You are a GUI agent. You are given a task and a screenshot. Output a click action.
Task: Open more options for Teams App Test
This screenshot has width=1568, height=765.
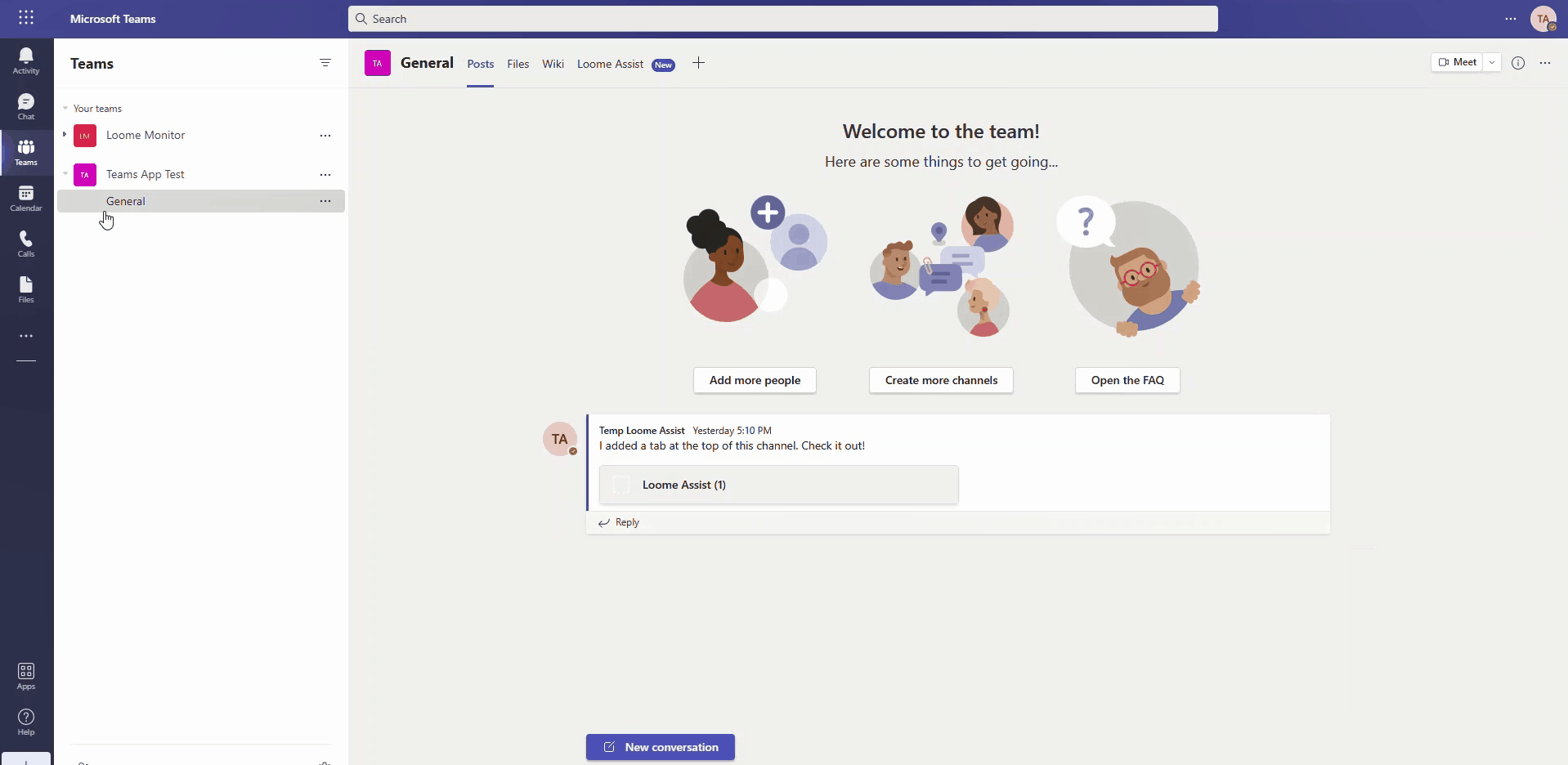pyautogui.click(x=325, y=175)
